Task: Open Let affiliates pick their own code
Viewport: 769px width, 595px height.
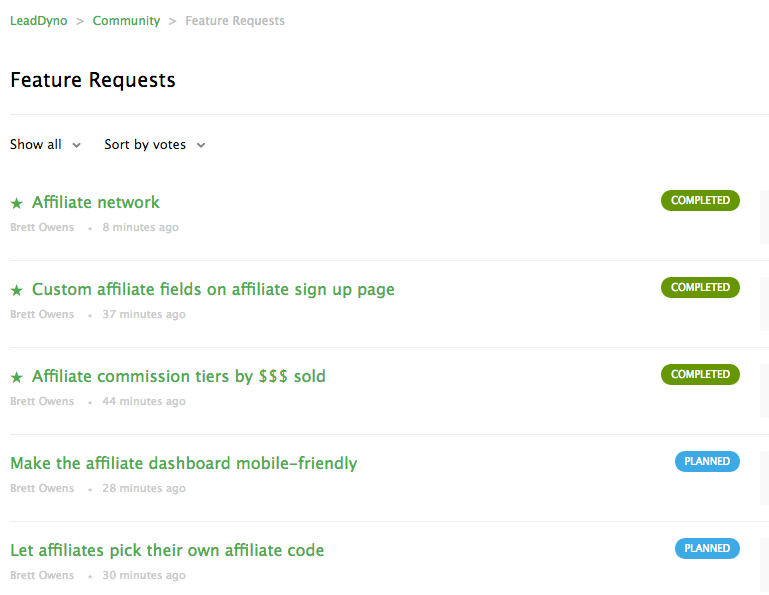Action: [167, 550]
